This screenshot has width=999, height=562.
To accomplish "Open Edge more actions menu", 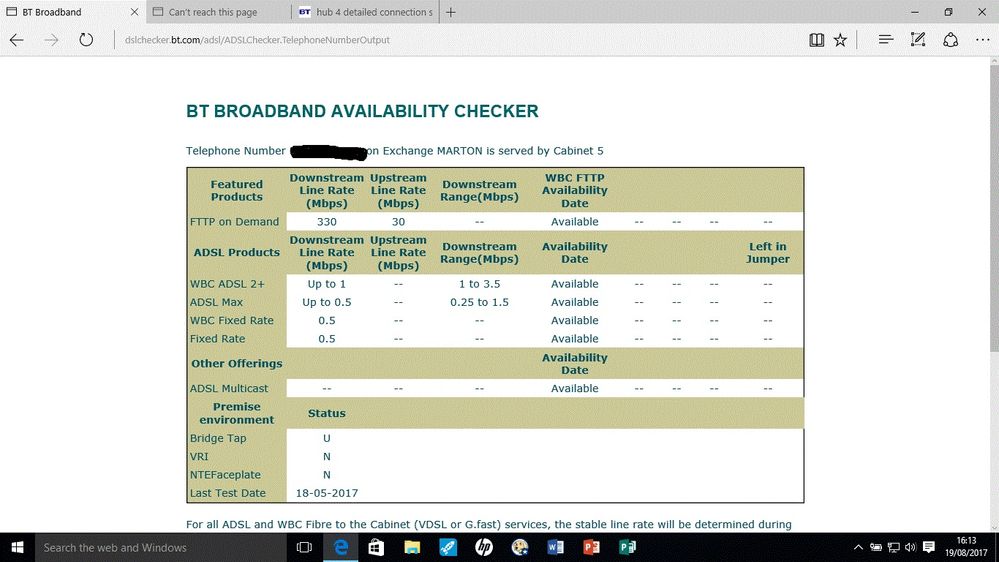I will pyautogui.click(x=982, y=40).
